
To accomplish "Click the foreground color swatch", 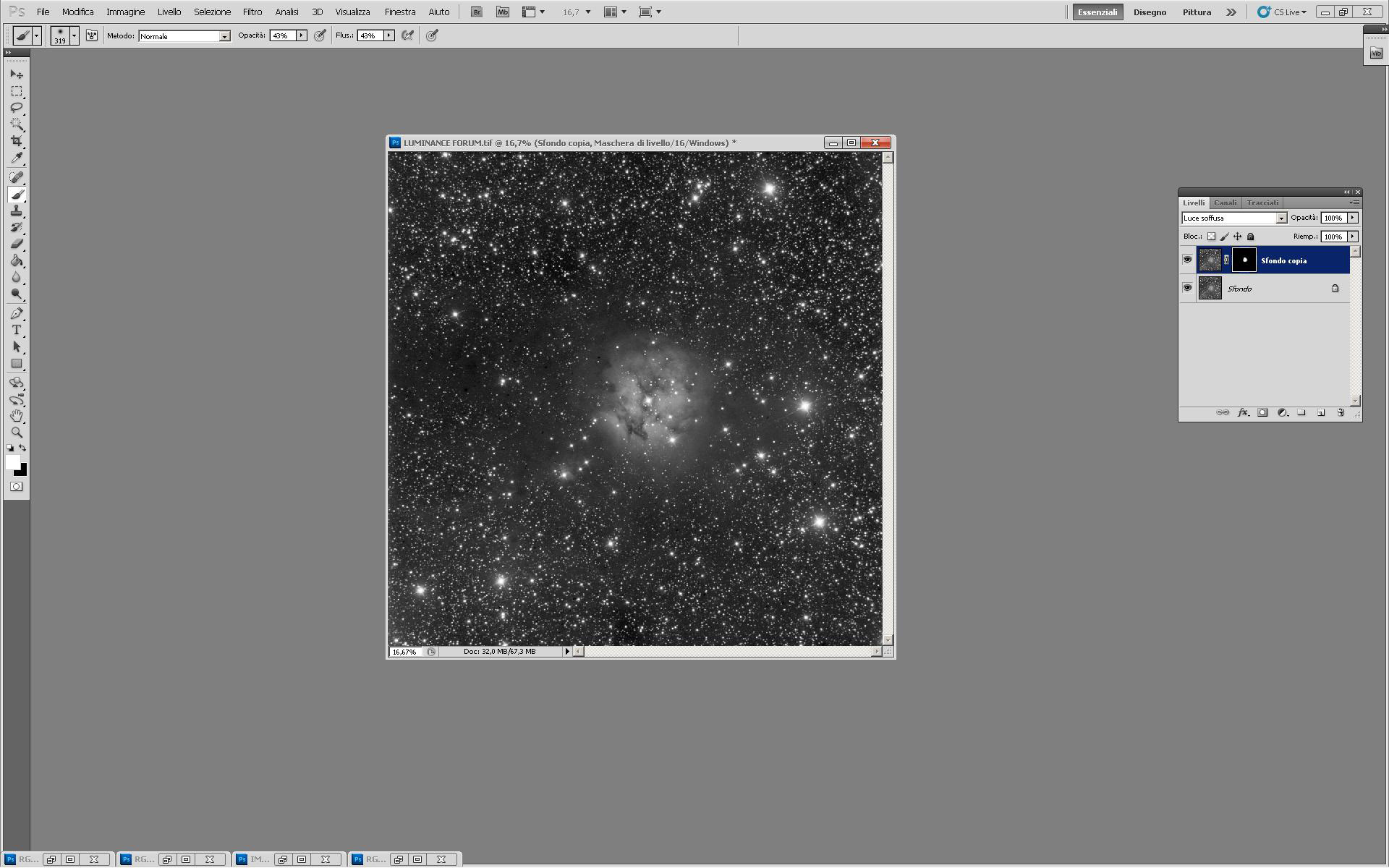I will [x=12, y=462].
